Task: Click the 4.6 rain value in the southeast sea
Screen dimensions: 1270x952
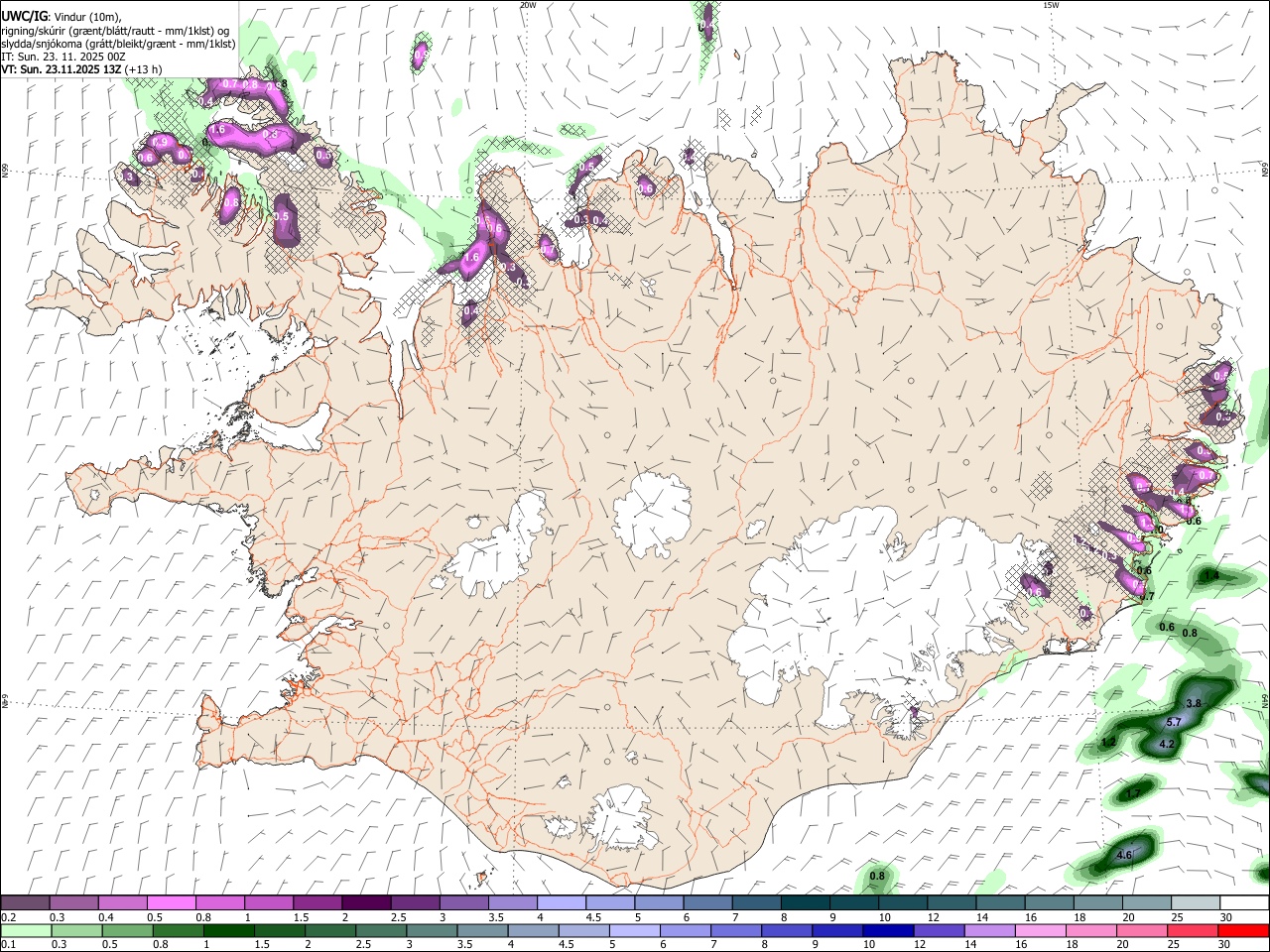Action: [x=1124, y=855]
